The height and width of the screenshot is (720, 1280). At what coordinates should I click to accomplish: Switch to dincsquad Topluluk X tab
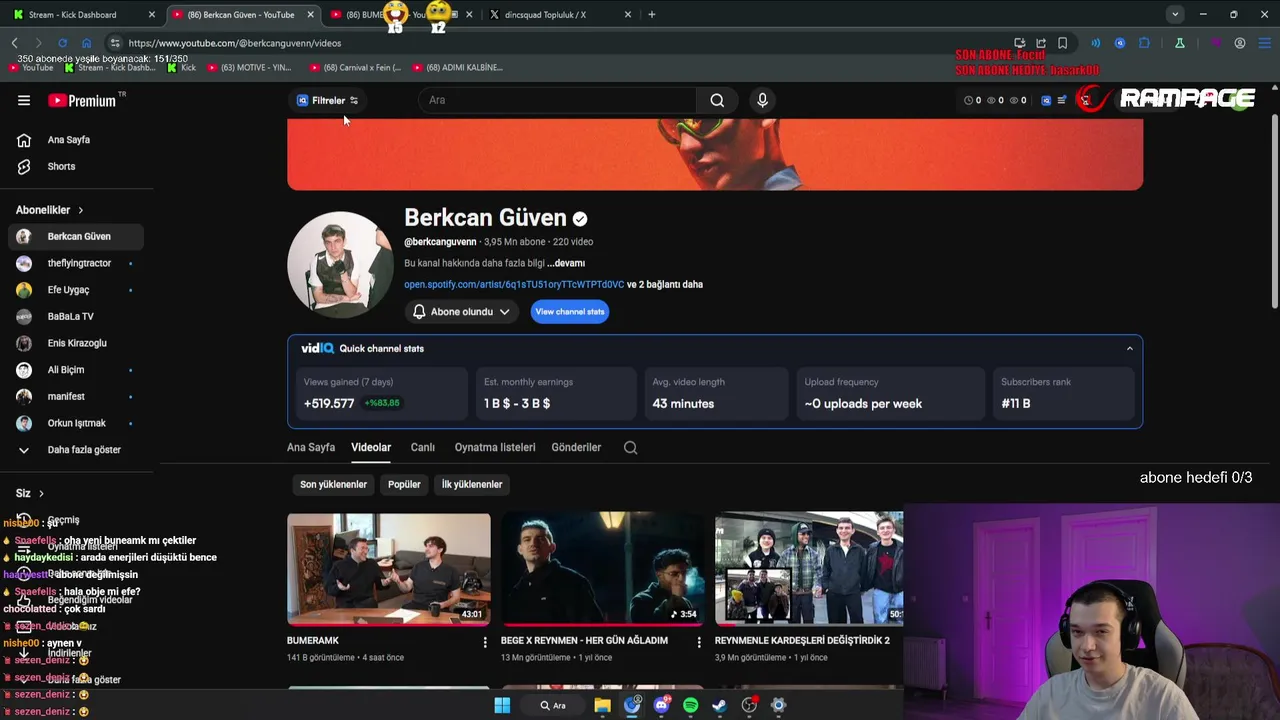point(560,15)
